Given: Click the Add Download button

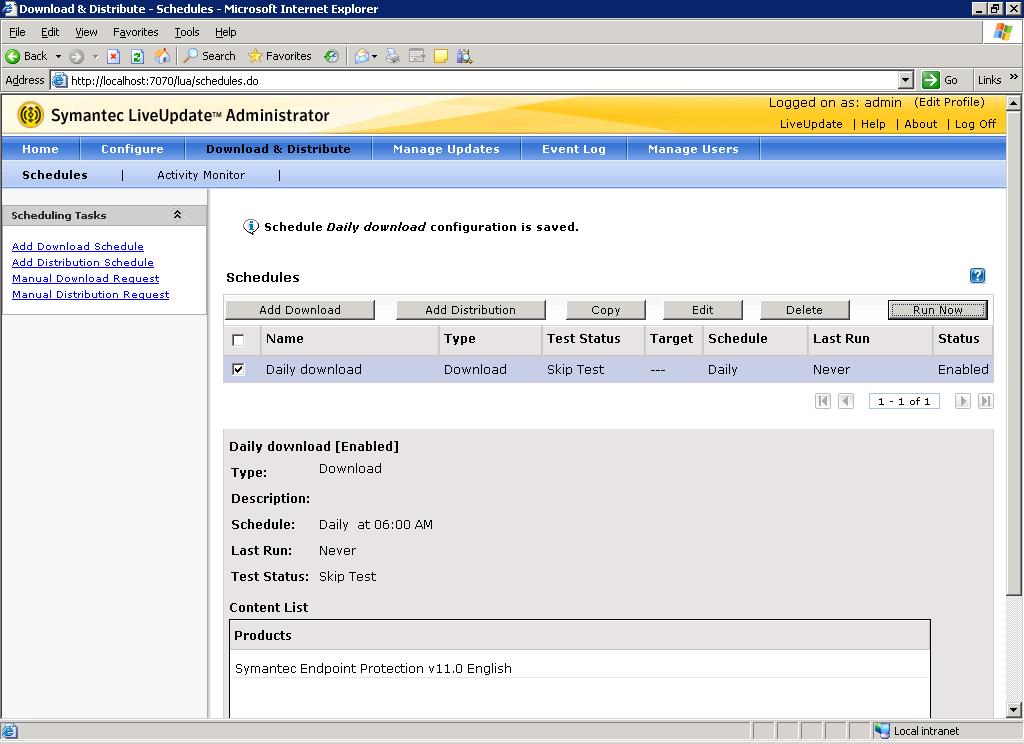Looking at the screenshot, I should (x=300, y=310).
